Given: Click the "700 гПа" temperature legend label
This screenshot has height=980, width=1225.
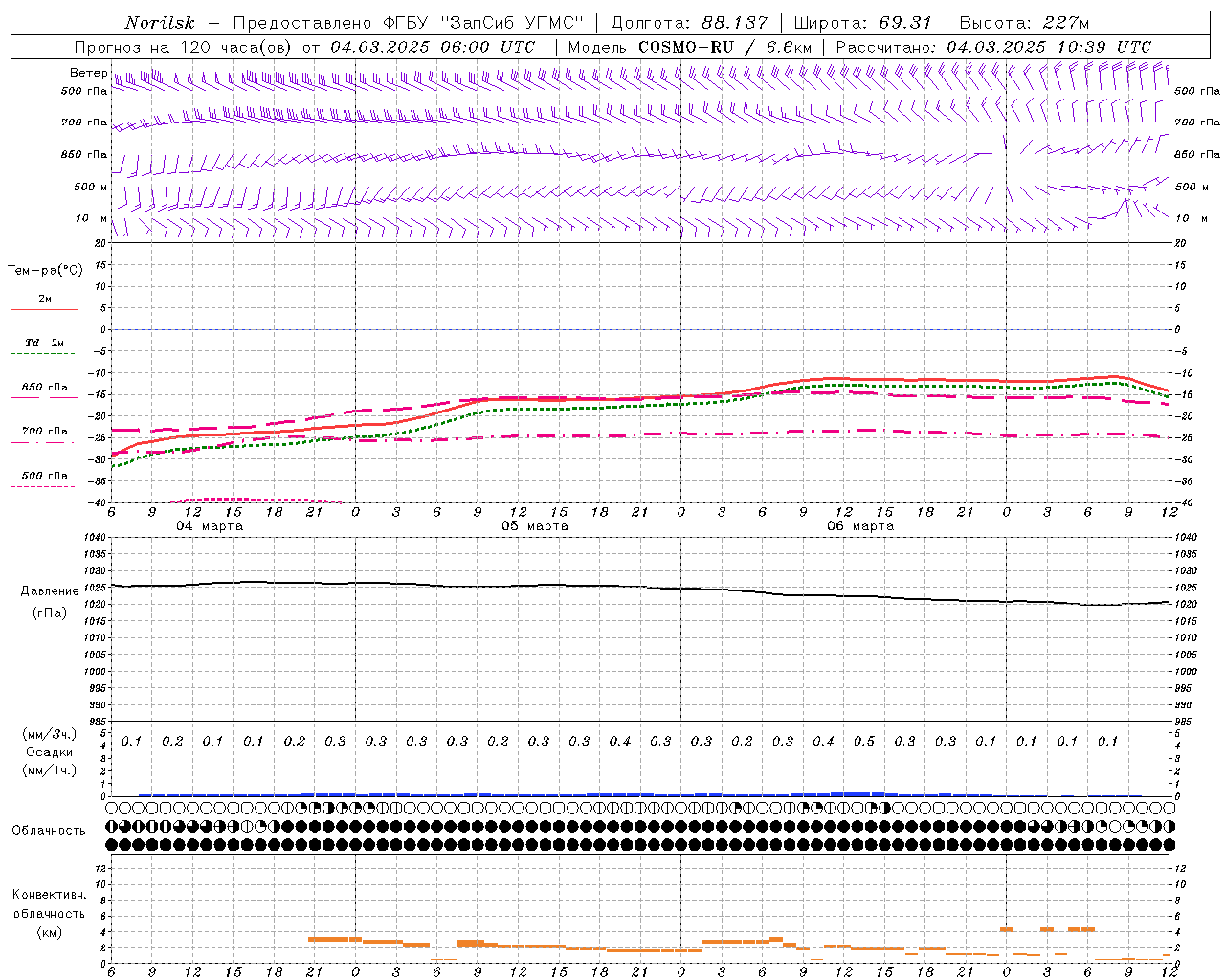Looking at the screenshot, I should point(45,432).
